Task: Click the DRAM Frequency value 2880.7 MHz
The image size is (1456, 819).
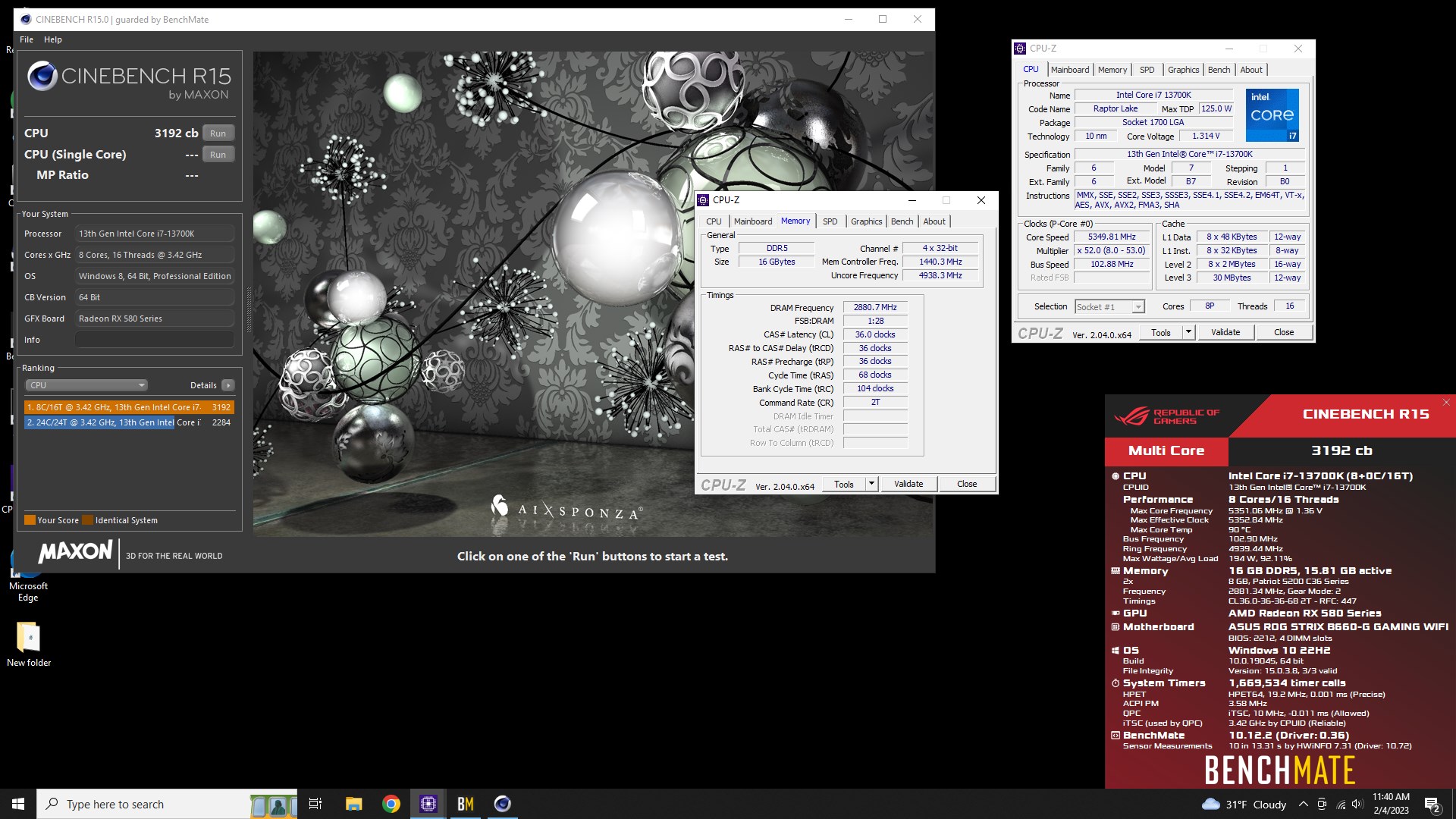Action: point(875,308)
